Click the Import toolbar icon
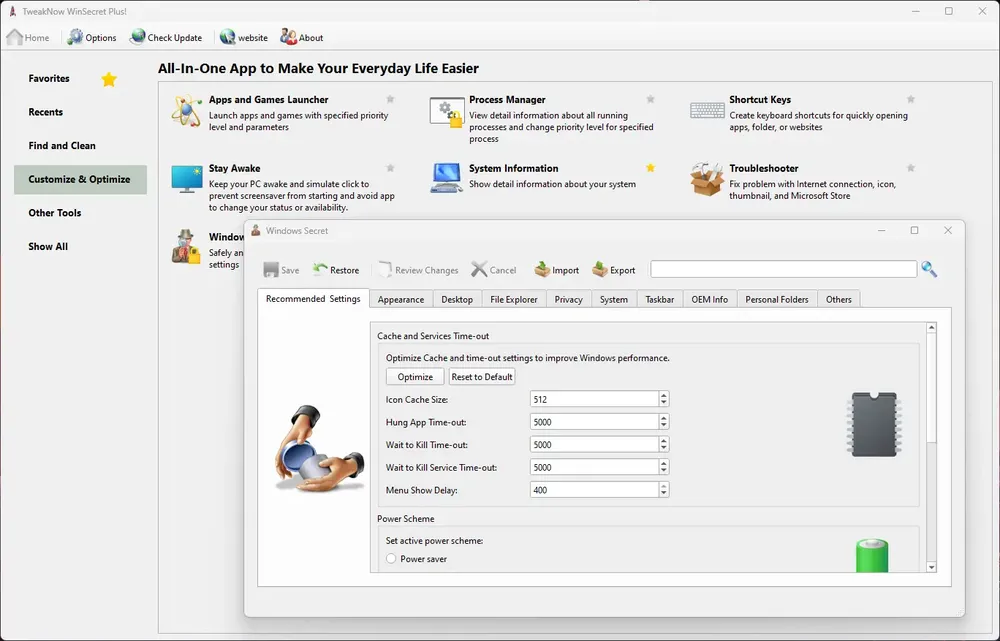This screenshot has height=641, width=1000. click(542, 269)
